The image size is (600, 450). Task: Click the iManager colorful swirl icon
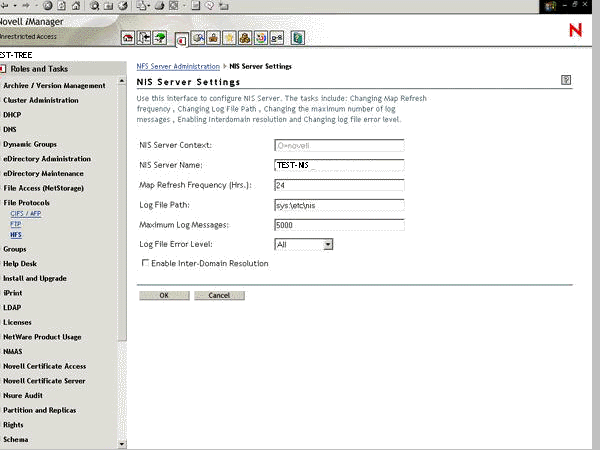pos(261,38)
